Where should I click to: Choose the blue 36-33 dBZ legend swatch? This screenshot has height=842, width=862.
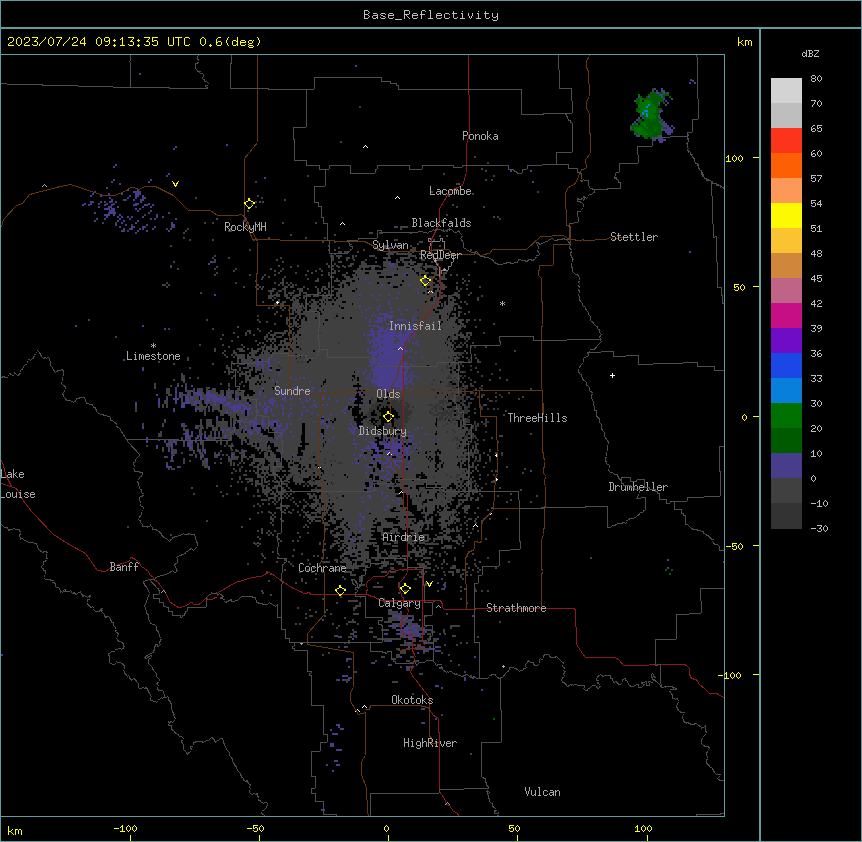coord(786,365)
